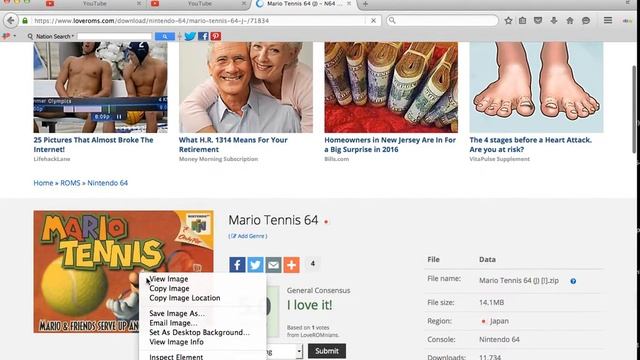This screenshot has height=360, width=640.
Task: Click the swimmers ad thumbnail
Action: 100,87
